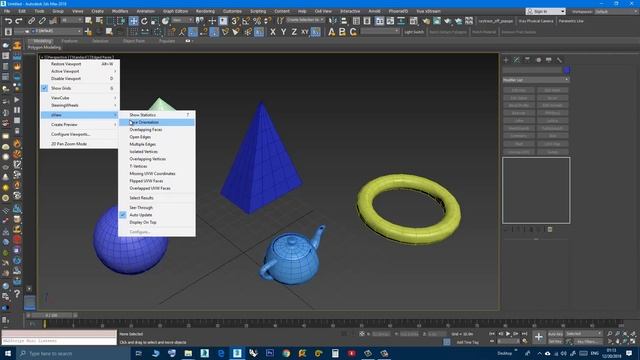
Task: Restrict movement to the XY plane
Action: pos(305,32)
